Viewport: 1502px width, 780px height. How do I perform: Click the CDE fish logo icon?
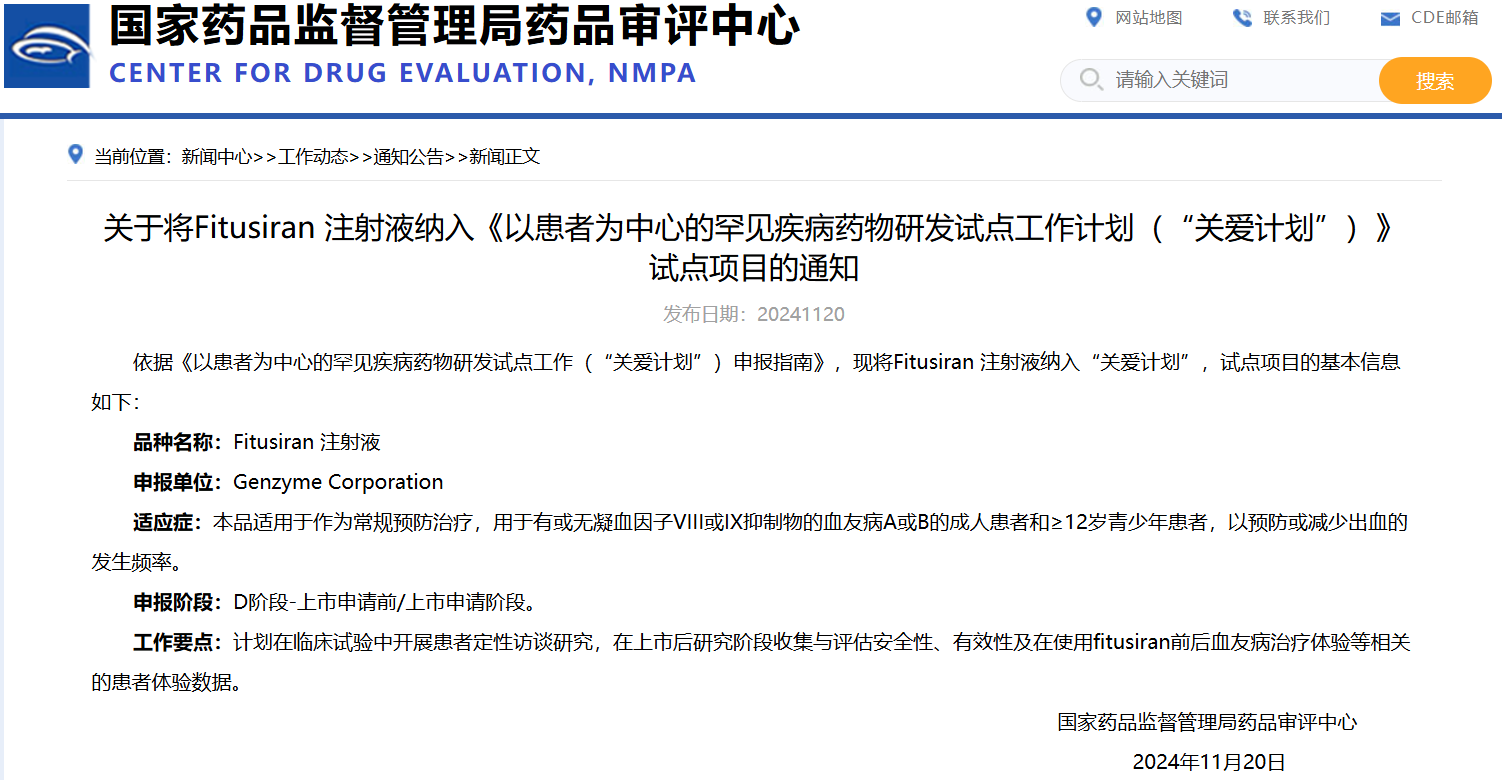pos(47,46)
